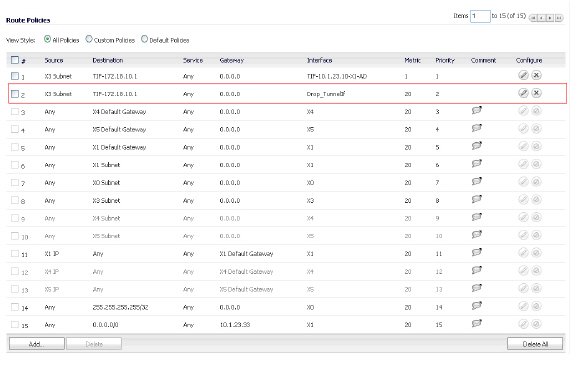
Task: Click disabled delete icon in row 3
Action: point(537,110)
